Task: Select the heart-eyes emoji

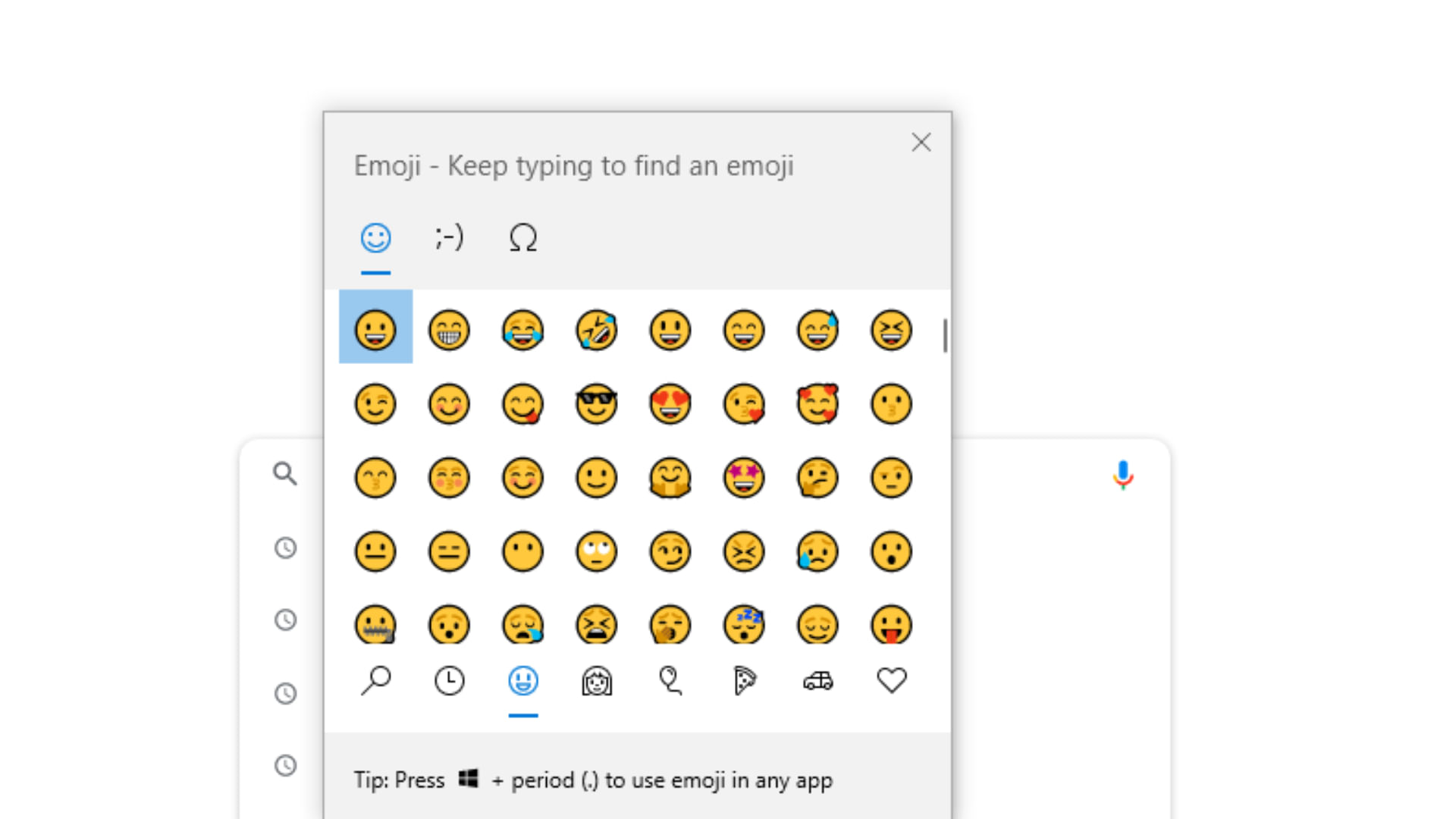Action: pyautogui.click(x=670, y=404)
